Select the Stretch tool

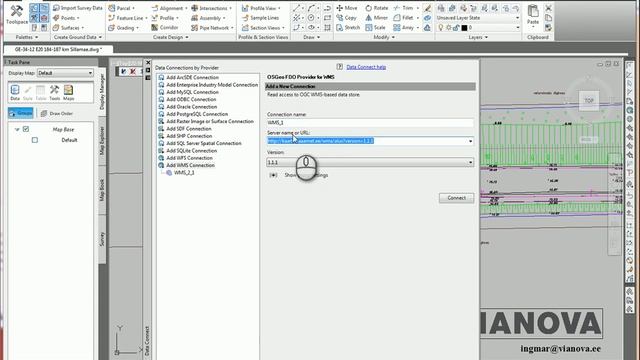[348, 28]
